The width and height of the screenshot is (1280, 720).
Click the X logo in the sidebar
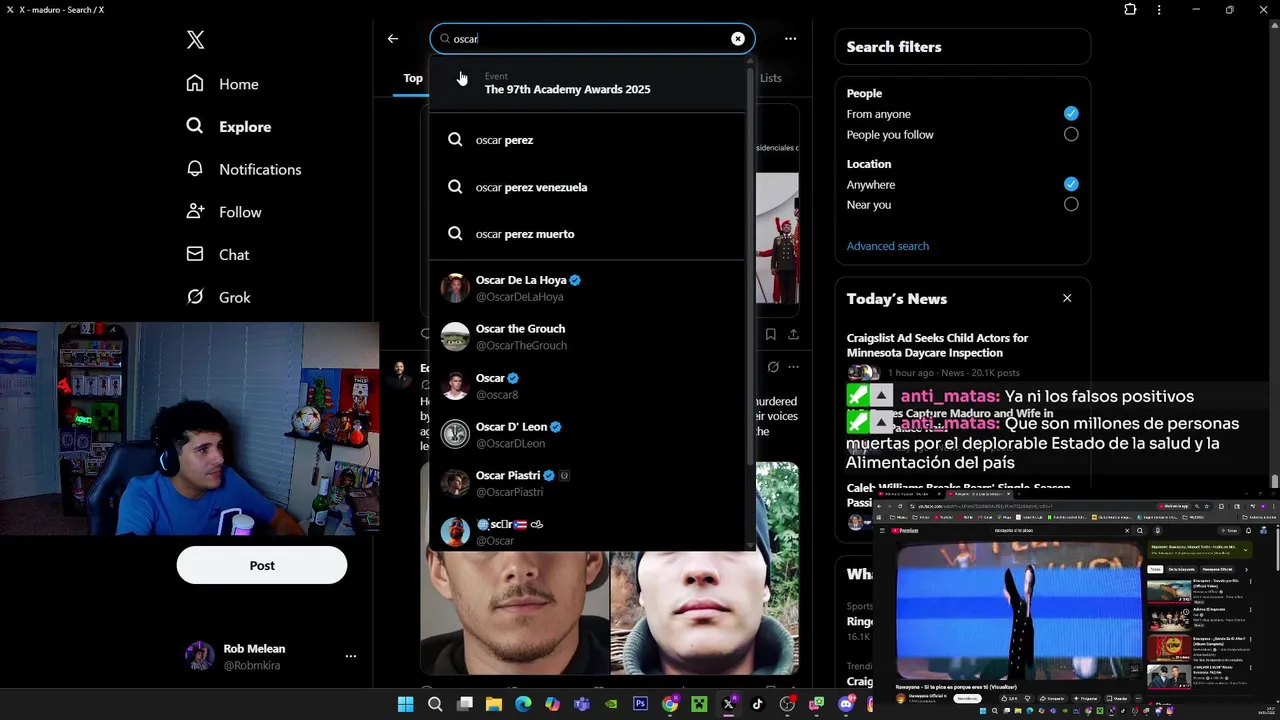(x=195, y=40)
